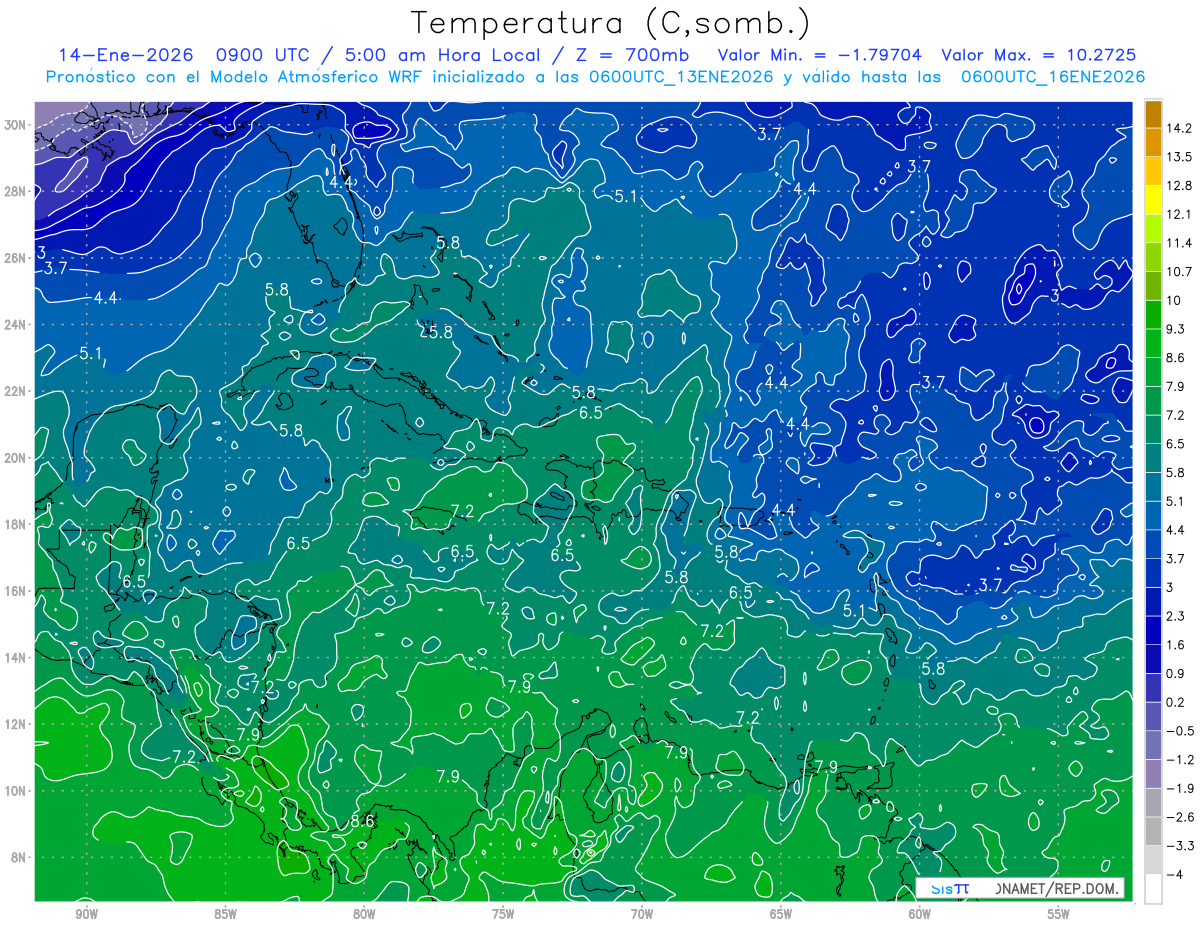Click the 12.1 value on the color scale
The width and height of the screenshot is (1200, 927).
(1180, 215)
